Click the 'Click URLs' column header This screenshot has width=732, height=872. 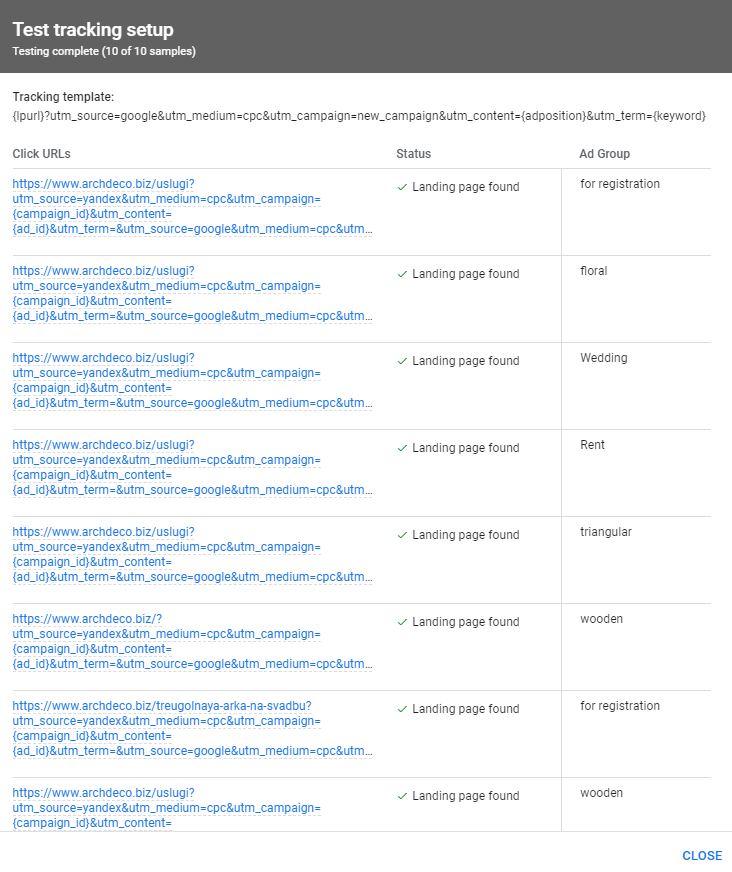coord(39,154)
